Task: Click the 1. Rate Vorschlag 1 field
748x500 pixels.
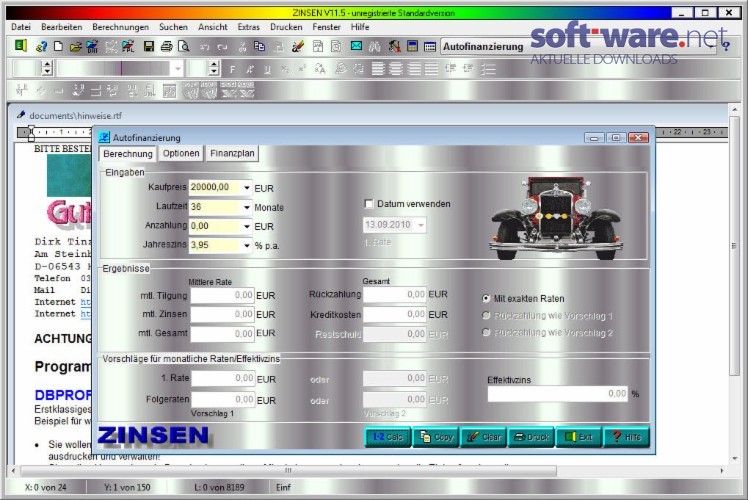Action: (223, 378)
